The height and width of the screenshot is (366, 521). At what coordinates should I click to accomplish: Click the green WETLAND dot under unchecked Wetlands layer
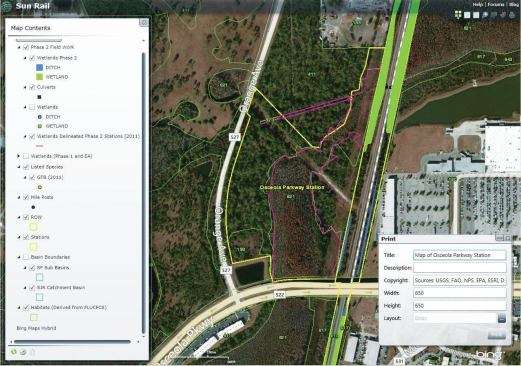pos(40,126)
